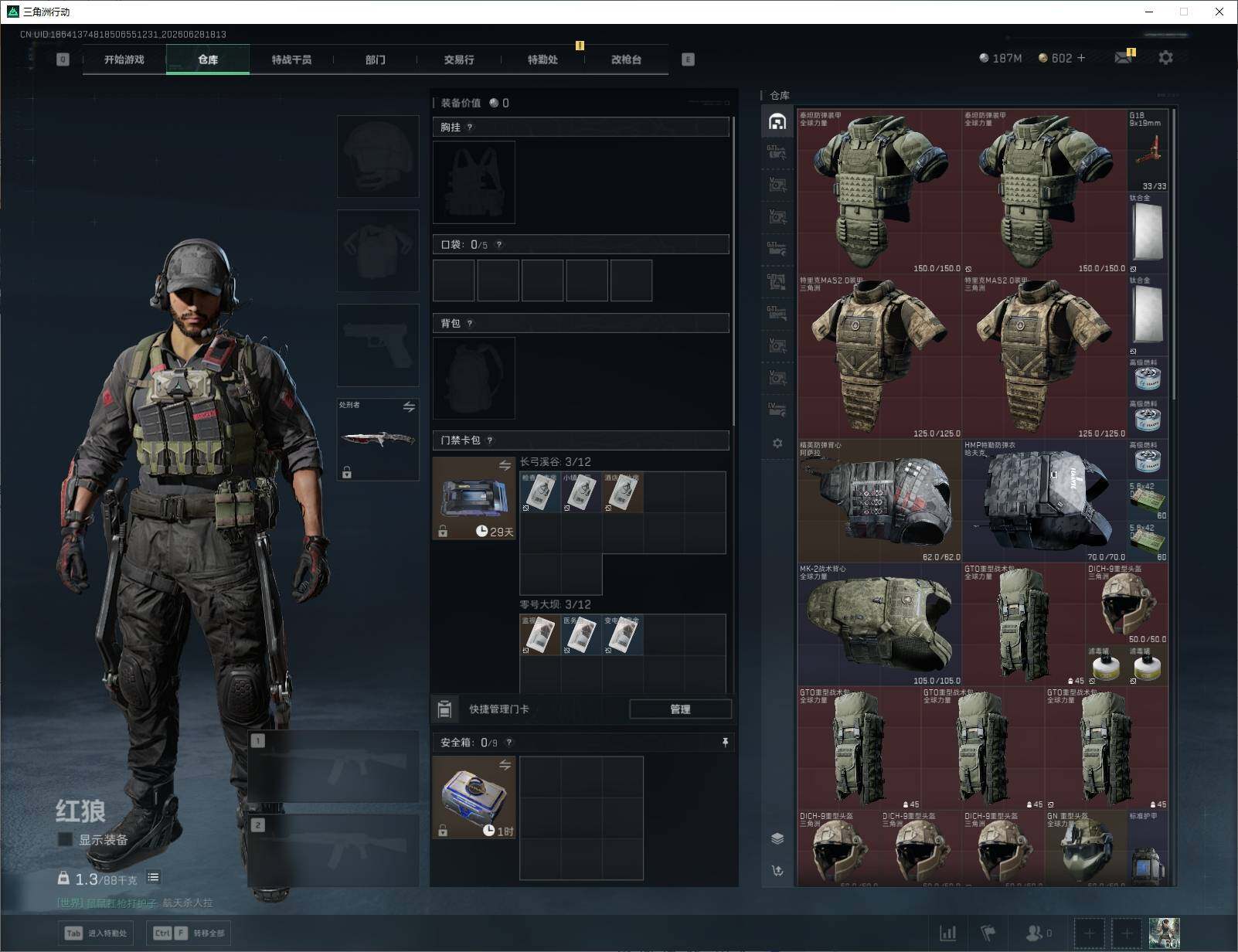Viewport: 1238px width, 952px height.
Task: Swap the 处刑者 melee knife
Action: coord(409,406)
